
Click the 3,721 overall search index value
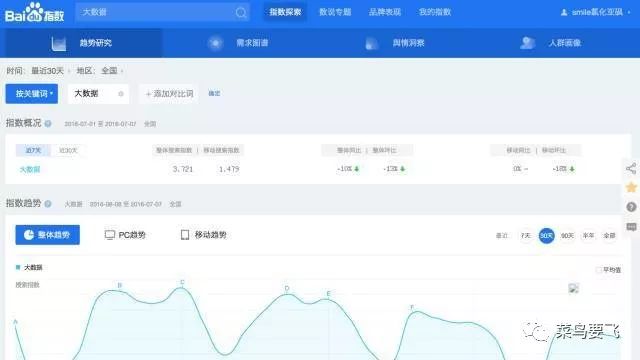182,169
